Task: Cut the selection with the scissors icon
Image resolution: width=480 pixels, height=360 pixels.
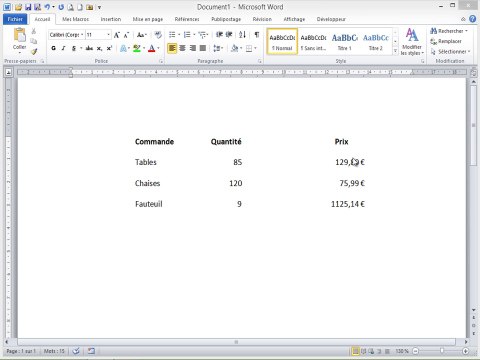Action: pos(34,31)
